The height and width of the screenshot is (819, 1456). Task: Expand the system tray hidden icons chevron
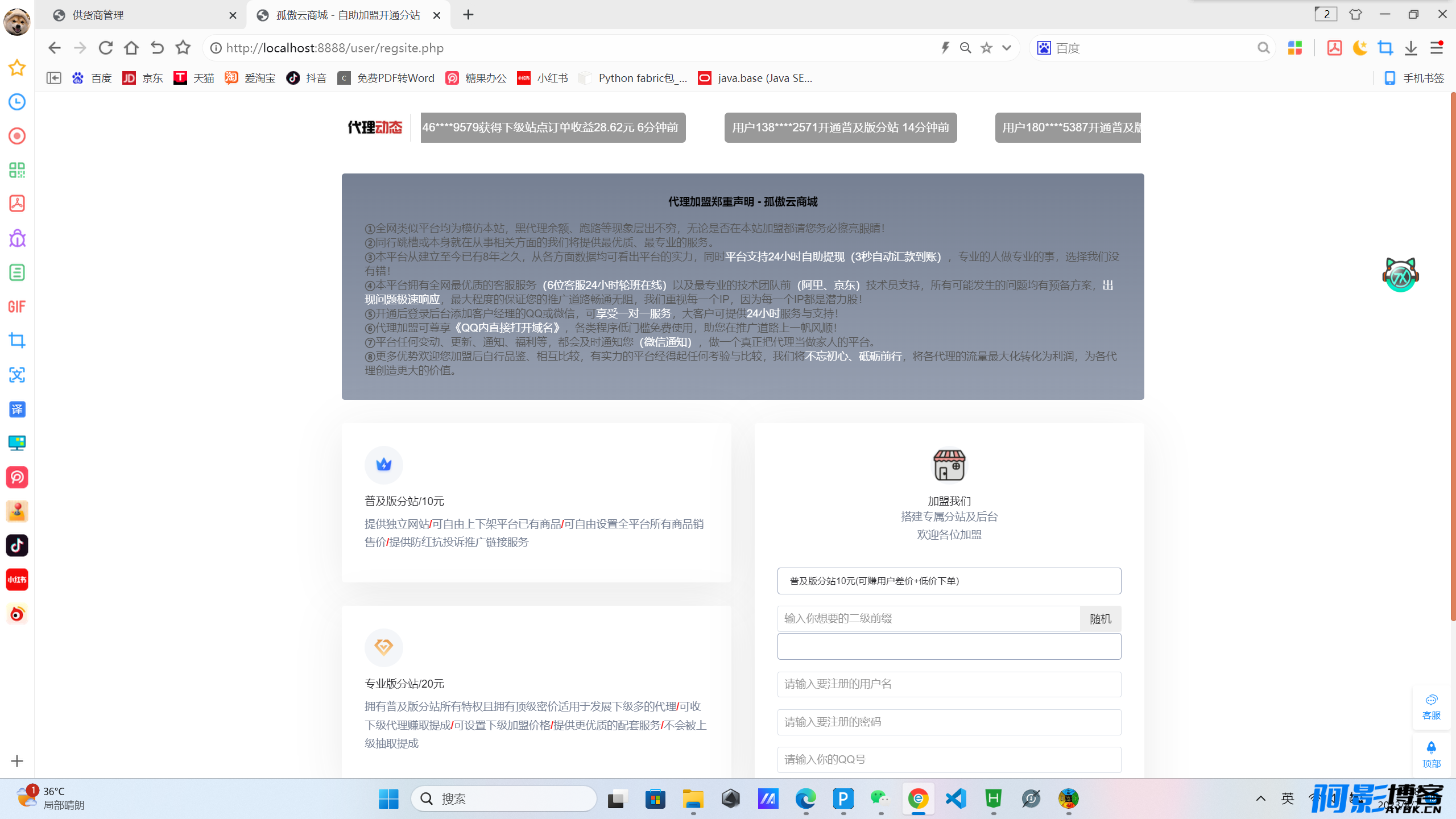(1261, 799)
